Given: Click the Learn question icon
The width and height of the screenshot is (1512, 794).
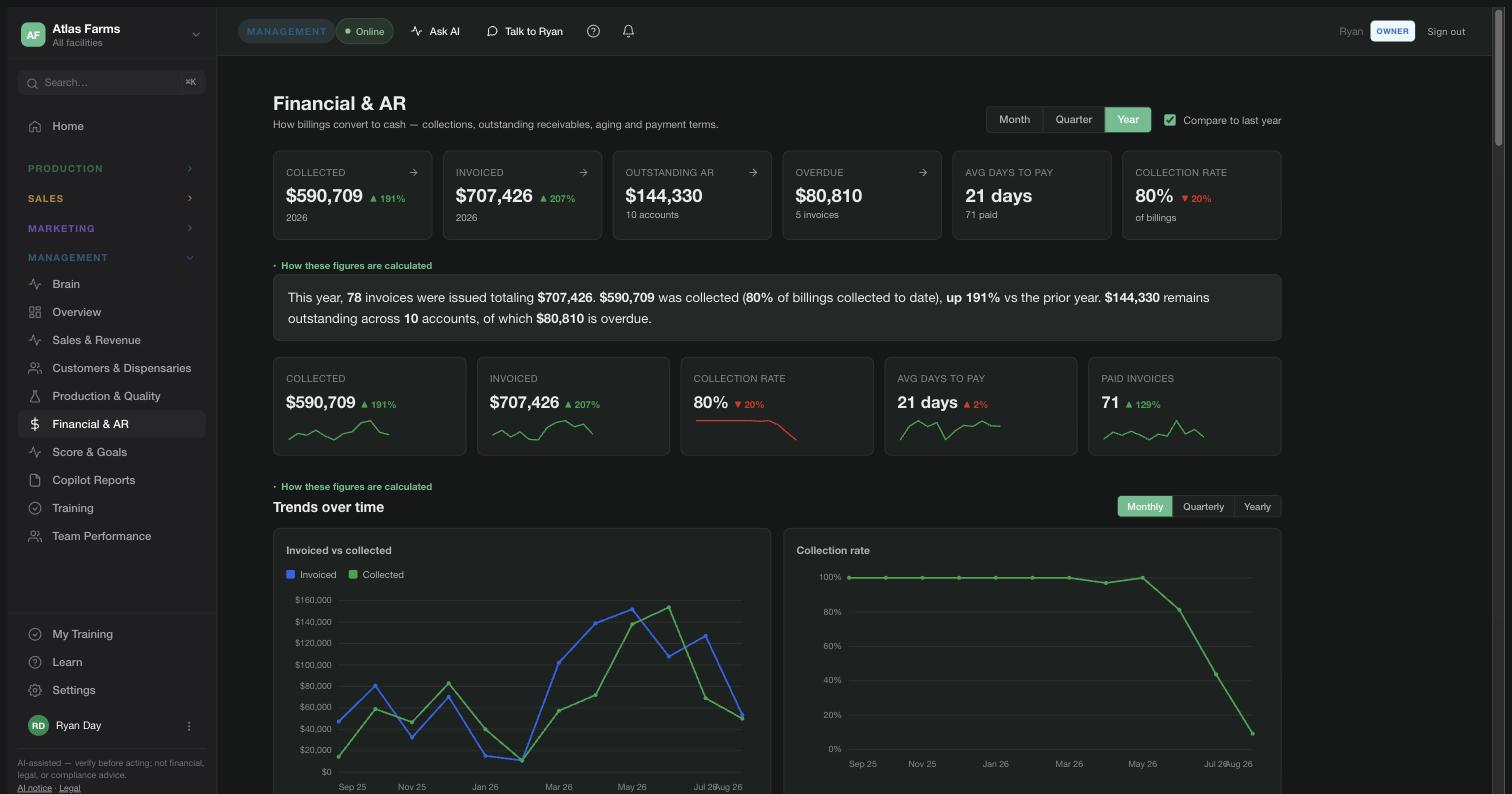Looking at the screenshot, I should pos(35,662).
